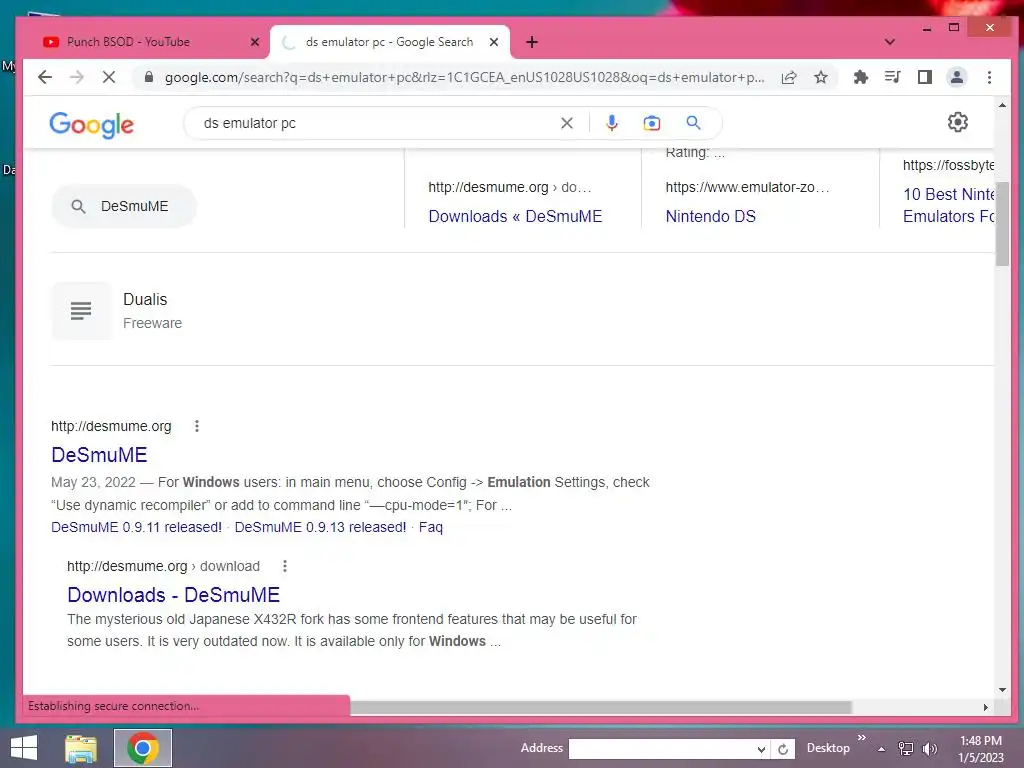This screenshot has width=1024, height=768.
Task: Click the horizontal scroll right arrow
Action: tap(985, 707)
